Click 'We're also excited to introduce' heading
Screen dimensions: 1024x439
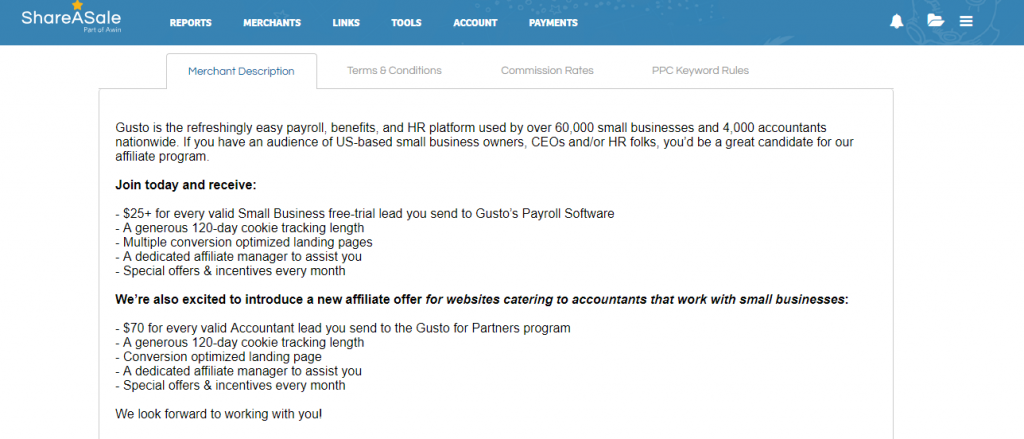click(482, 300)
